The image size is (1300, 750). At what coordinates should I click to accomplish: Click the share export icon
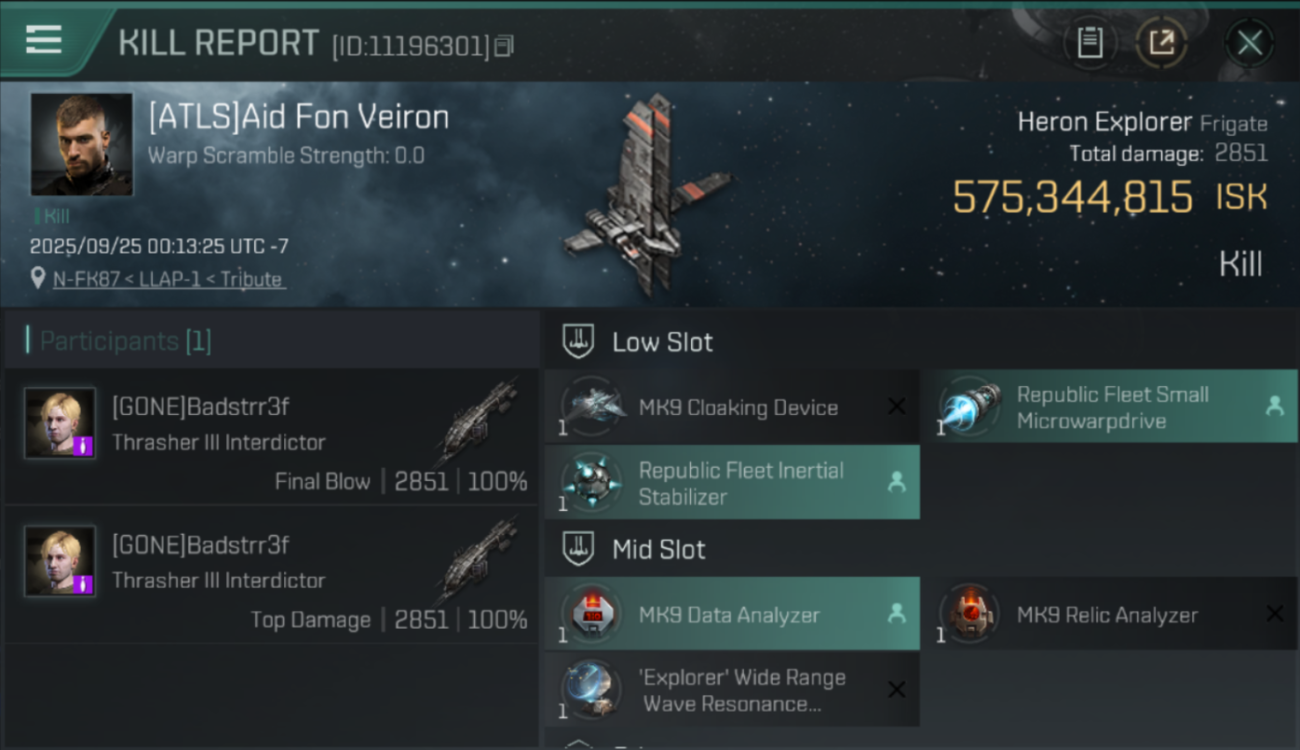(x=1161, y=42)
